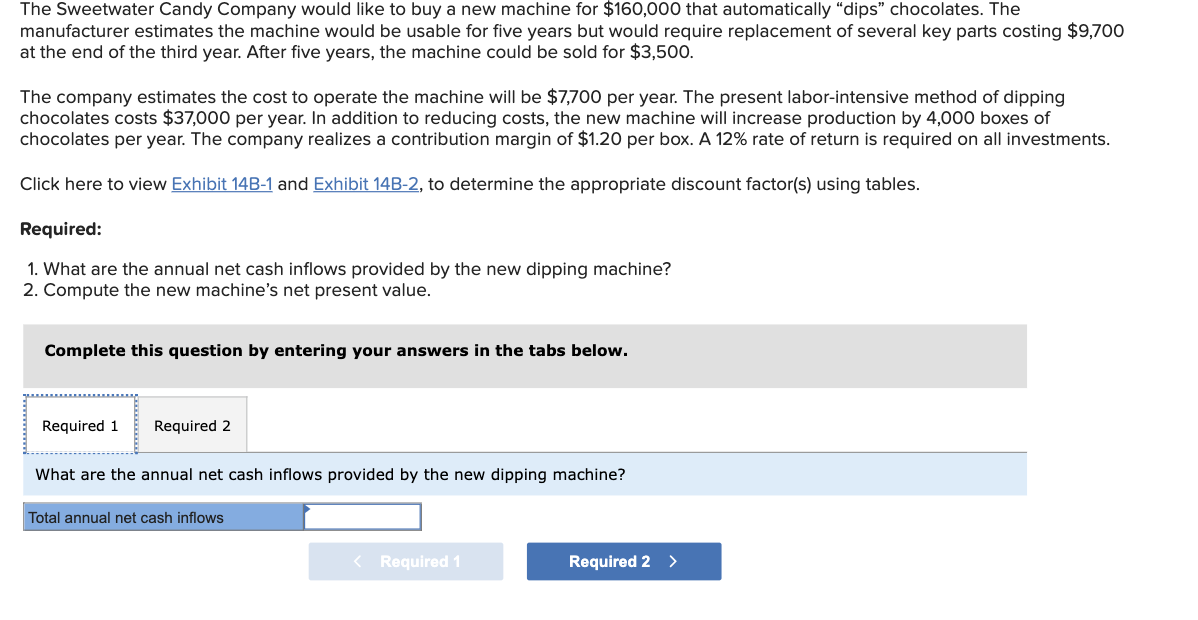Click the Required 1 navigation button
1198x620 pixels.
tap(405, 561)
